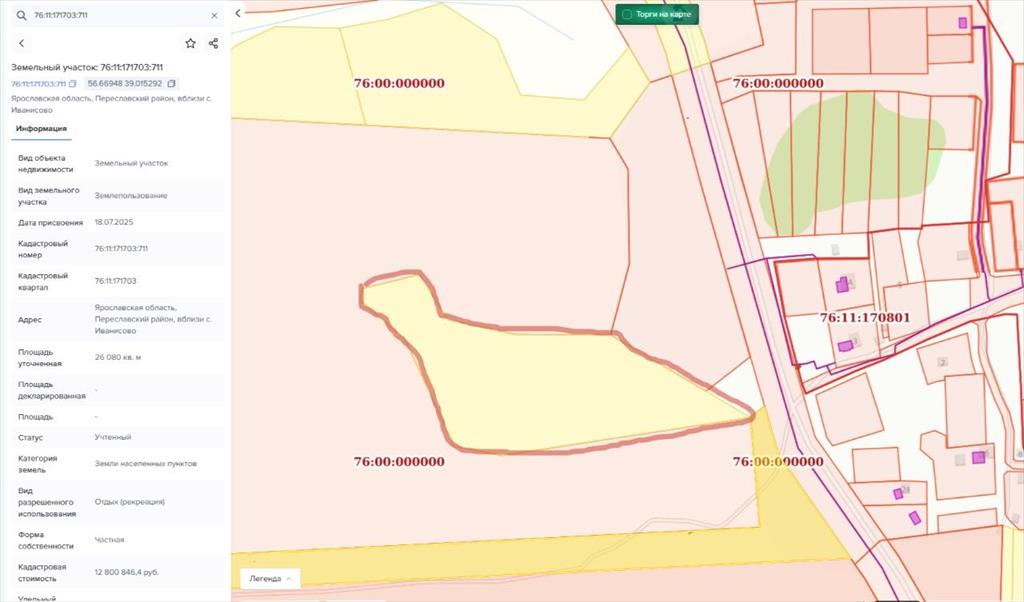Viewport: 1024px width, 602px height.
Task: Click the cadastral number link under the title
Action: [x=38, y=84]
